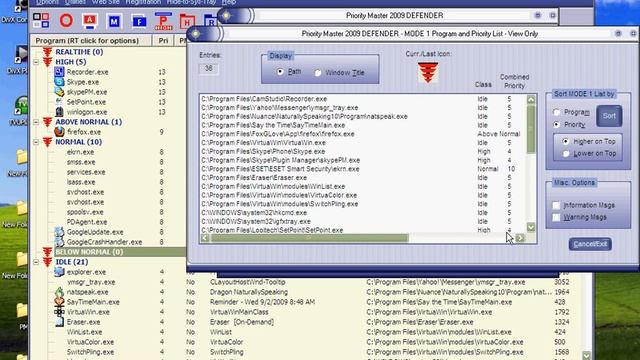Click the Program column header

click(91, 40)
